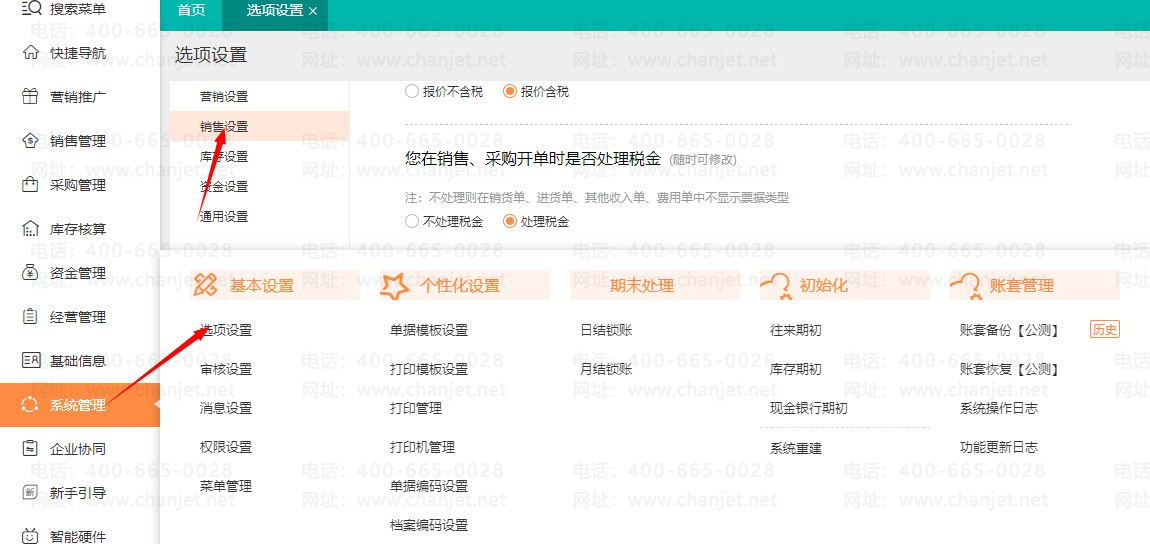Screen dimensions: 1150x544
Task: Open the 打印管理 link
Action: click(x=415, y=408)
